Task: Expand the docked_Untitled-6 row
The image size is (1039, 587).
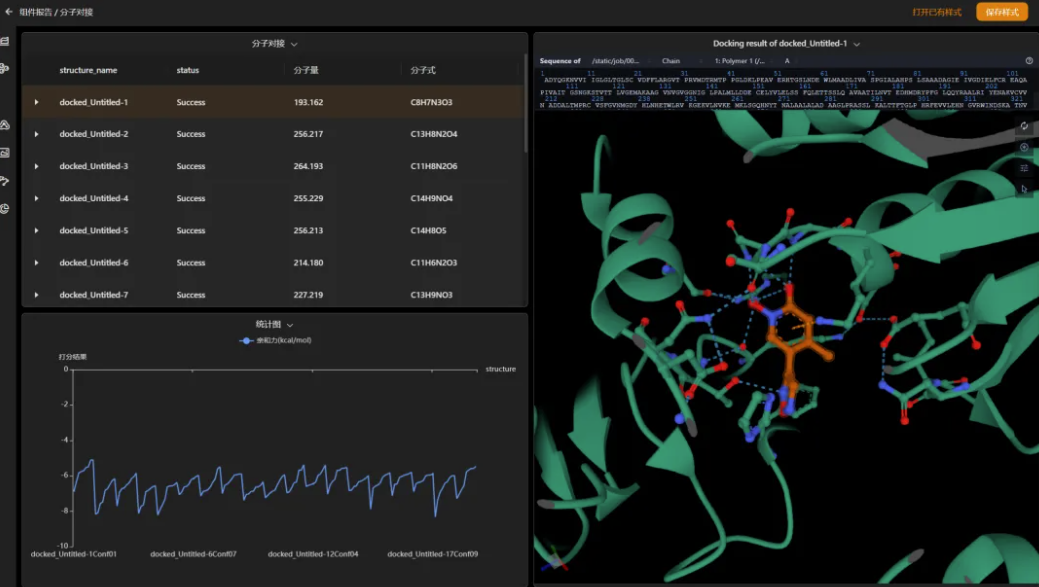Action: point(36,262)
